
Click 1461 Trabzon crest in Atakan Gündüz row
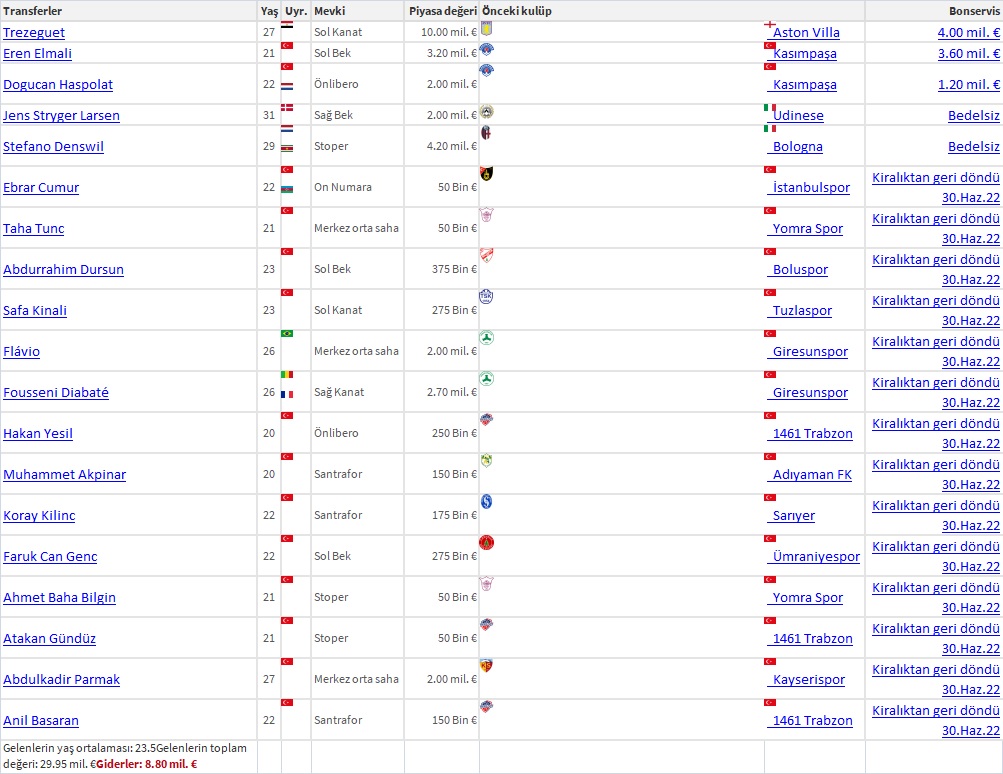point(486,624)
